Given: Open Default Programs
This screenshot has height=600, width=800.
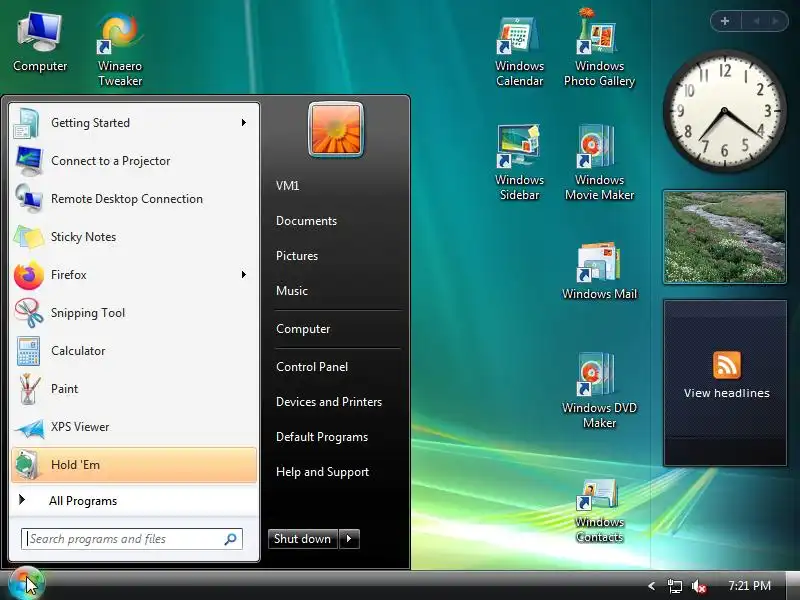Looking at the screenshot, I should pyautogui.click(x=322, y=437).
